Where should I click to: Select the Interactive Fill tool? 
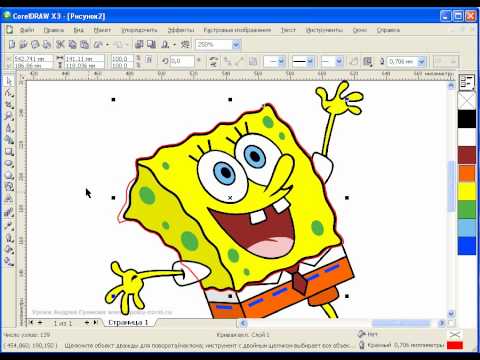point(9,262)
